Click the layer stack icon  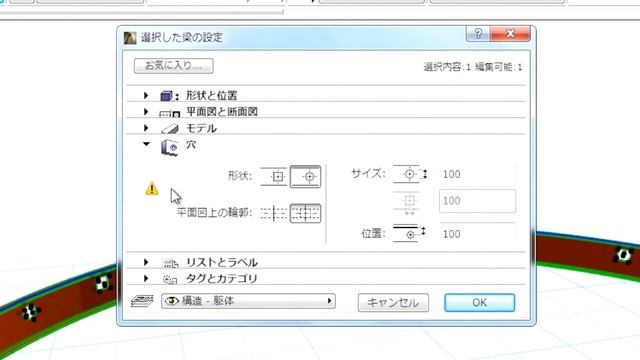(142, 301)
